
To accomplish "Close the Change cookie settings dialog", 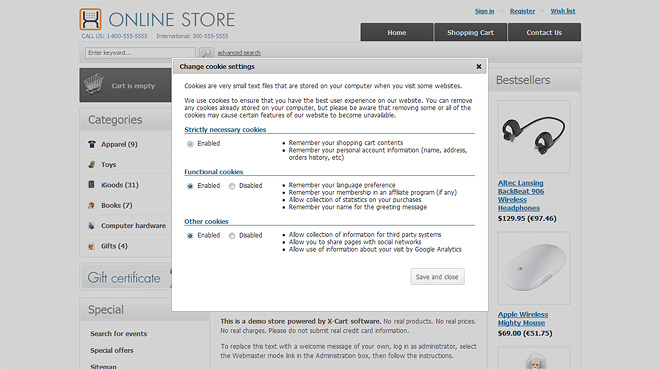I will tap(479, 66).
